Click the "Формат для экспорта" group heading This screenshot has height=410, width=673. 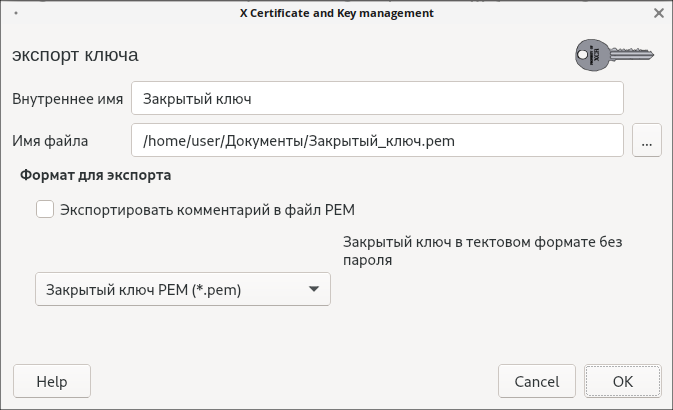96,175
